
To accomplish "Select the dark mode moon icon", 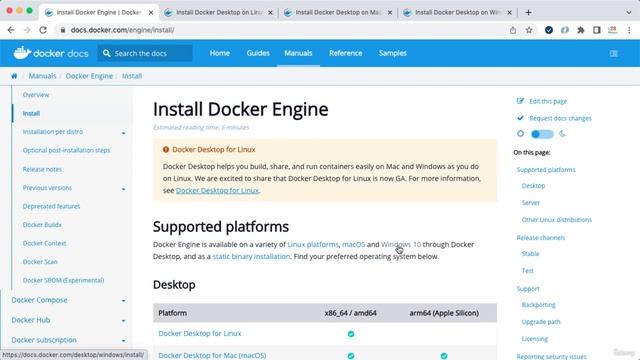I will [562, 133].
